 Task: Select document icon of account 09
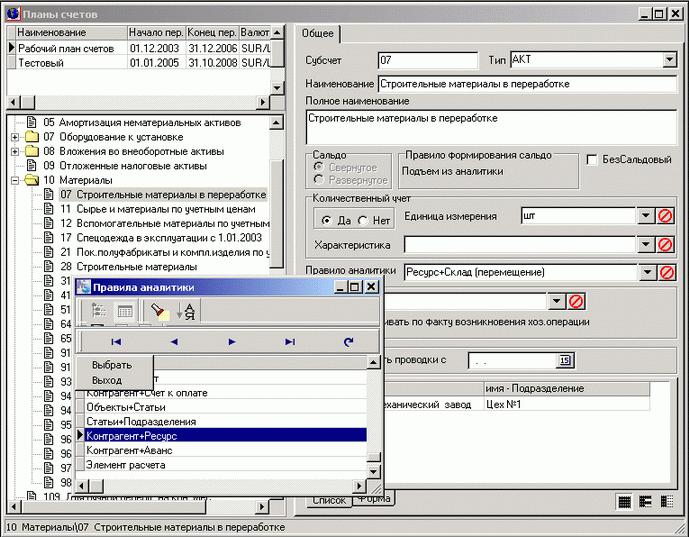click(31, 166)
